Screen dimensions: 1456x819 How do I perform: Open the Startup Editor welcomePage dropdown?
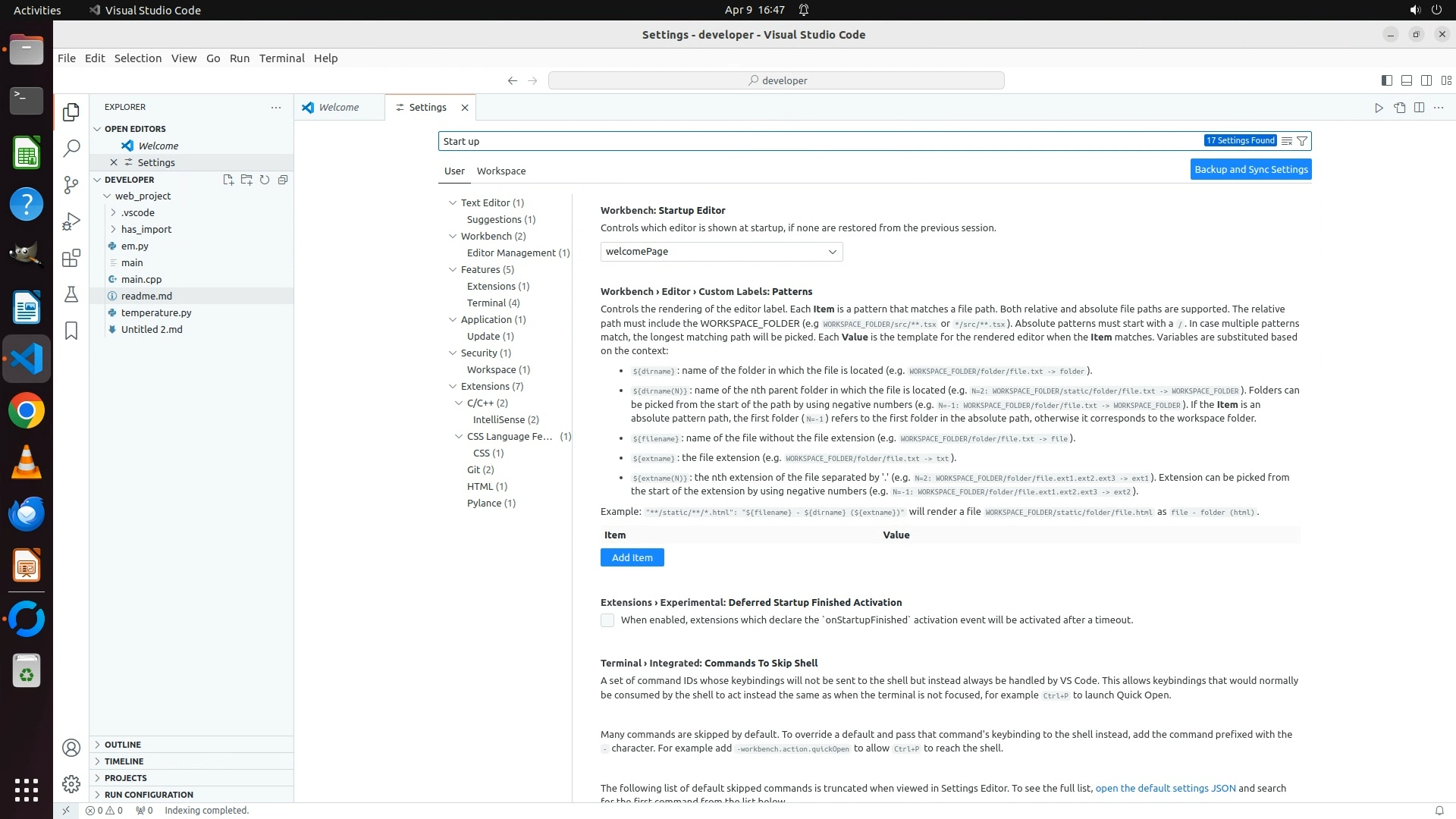point(721,252)
